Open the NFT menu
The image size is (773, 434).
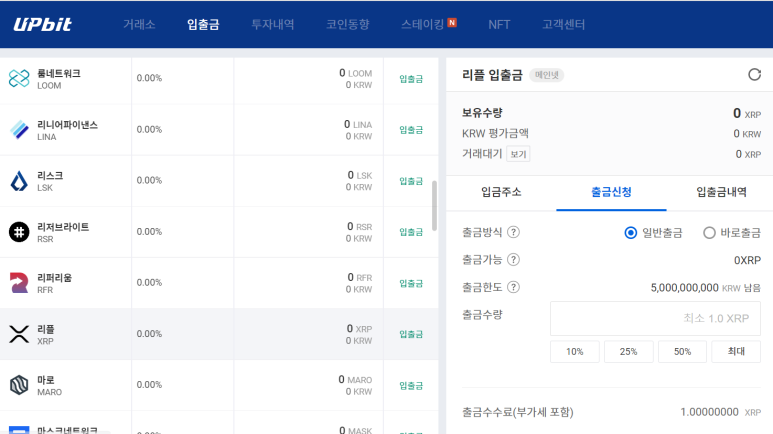(499, 24)
